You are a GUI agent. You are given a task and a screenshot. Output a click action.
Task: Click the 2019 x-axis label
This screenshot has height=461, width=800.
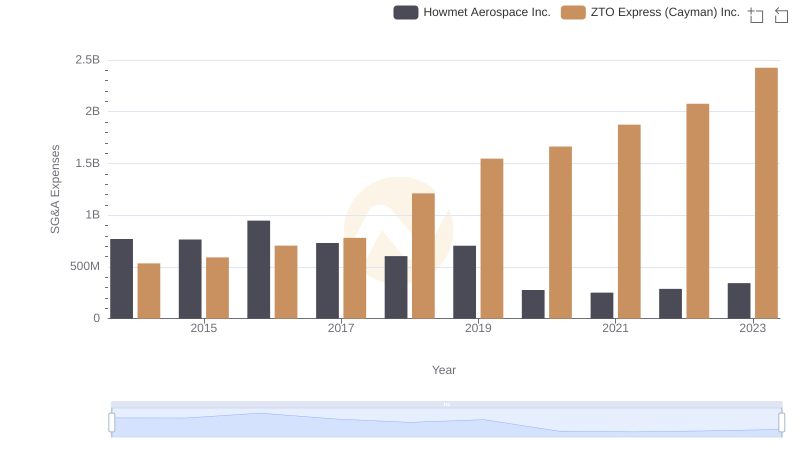coord(478,328)
